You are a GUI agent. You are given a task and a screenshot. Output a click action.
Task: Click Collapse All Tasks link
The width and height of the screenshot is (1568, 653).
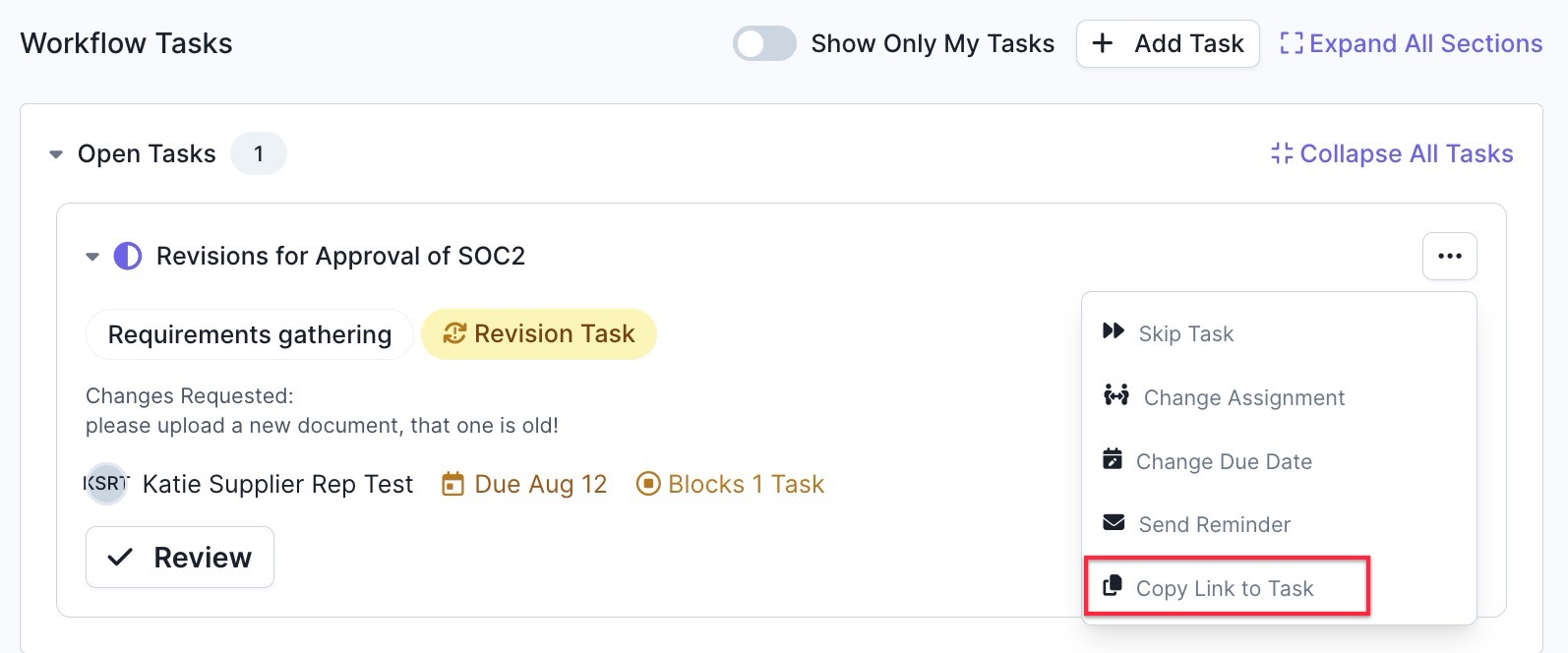coord(1392,153)
